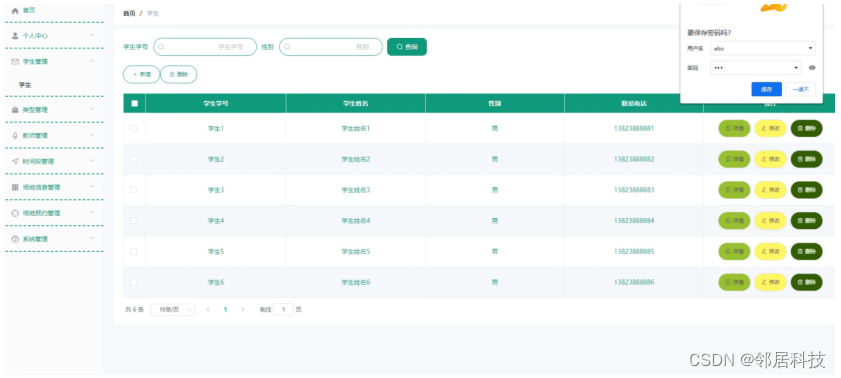This screenshot has height=378, width=841.
Task: Click the blue 保存 button in password popup
Action: [766, 90]
